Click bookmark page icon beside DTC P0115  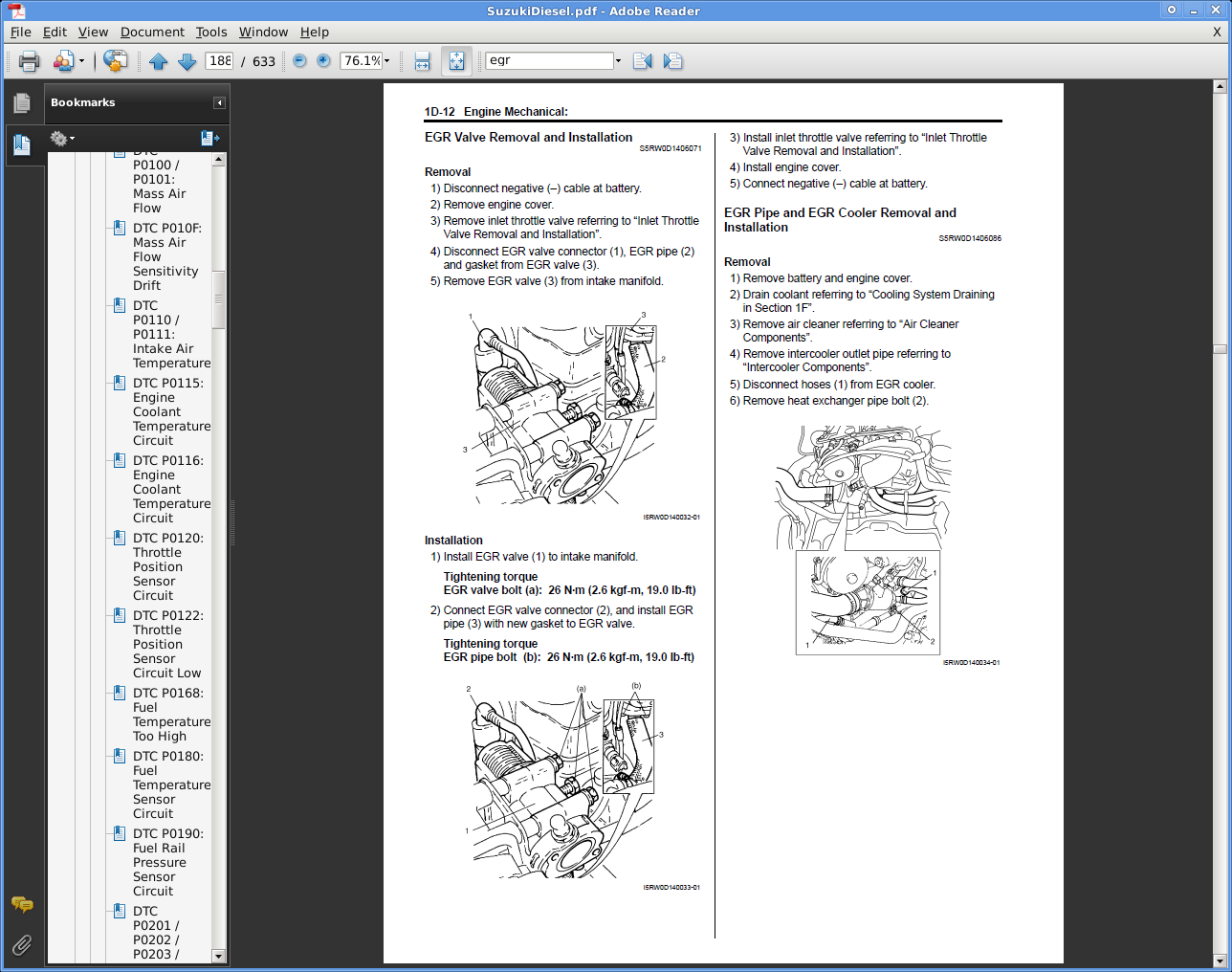[120, 383]
